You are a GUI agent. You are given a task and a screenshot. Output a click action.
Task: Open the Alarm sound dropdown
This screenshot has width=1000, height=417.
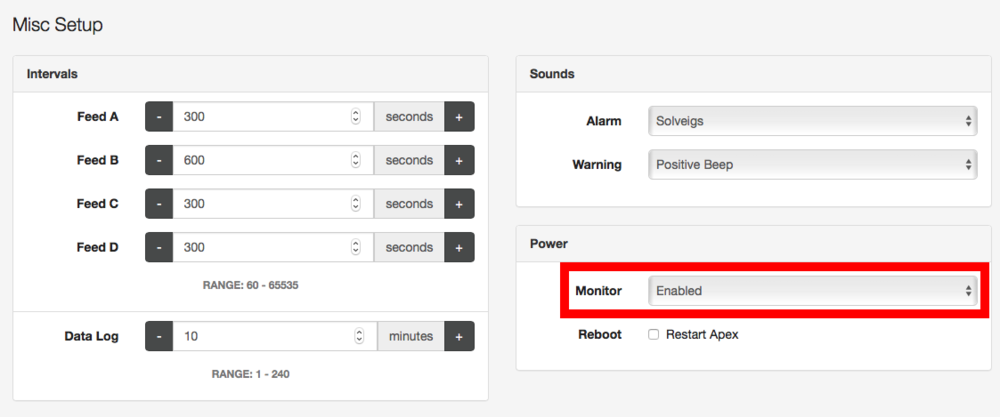[x=812, y=121]
